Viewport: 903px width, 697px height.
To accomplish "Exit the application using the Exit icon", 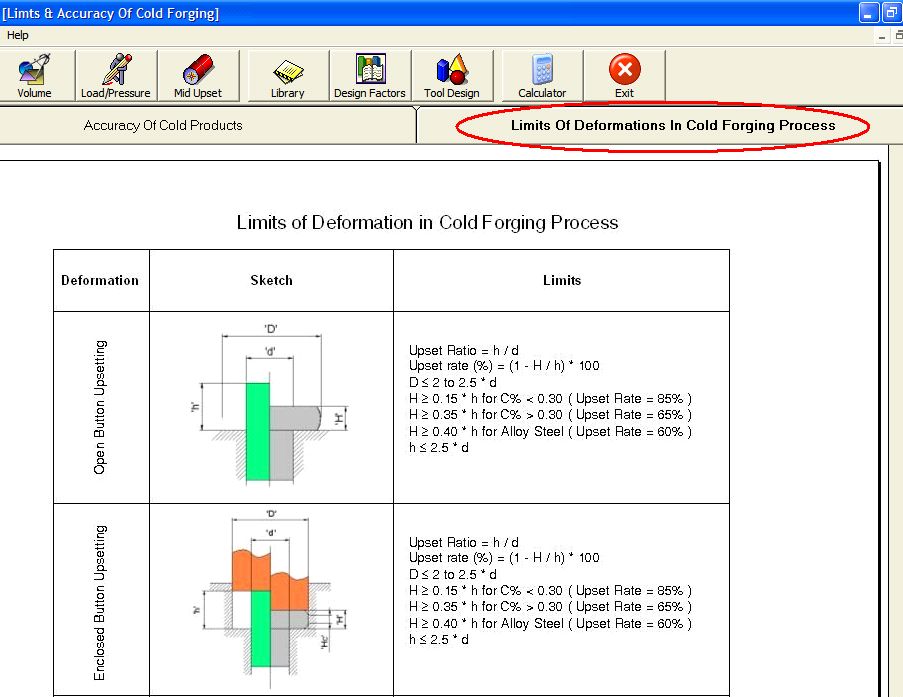I will [623, 75].
